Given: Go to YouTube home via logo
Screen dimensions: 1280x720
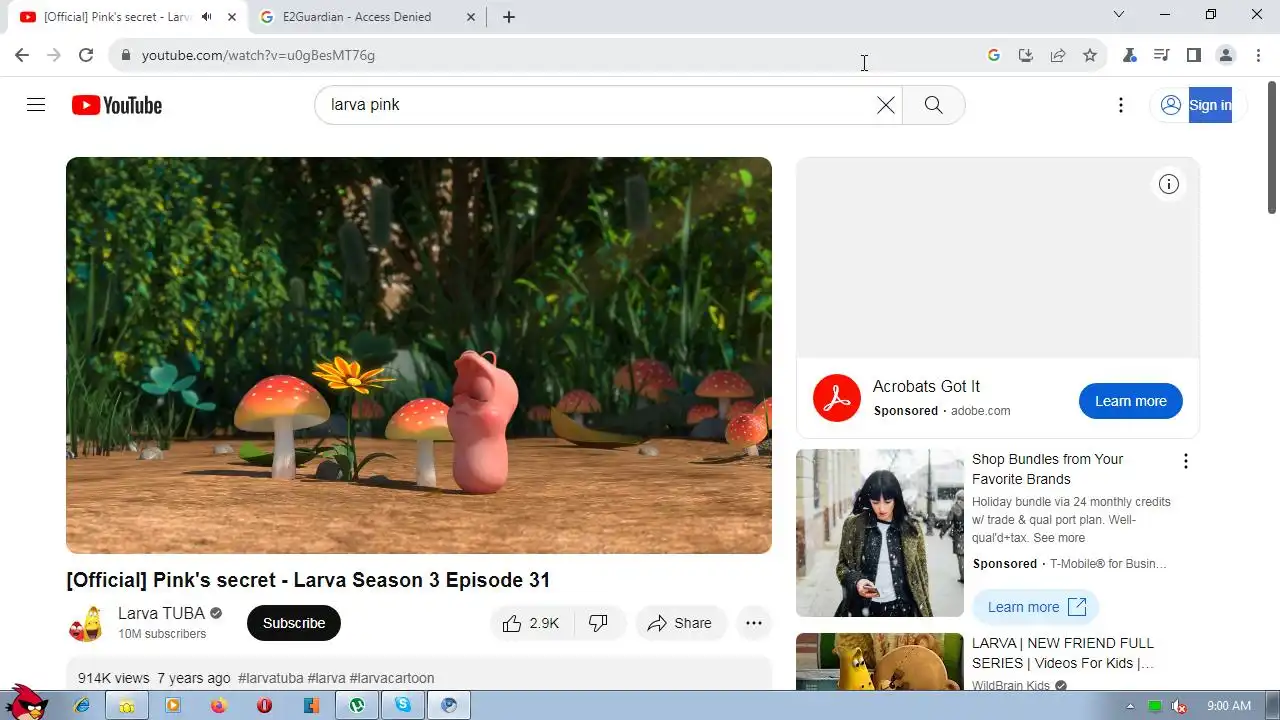Looking at the screenshot, I should [x=117, y=105].
